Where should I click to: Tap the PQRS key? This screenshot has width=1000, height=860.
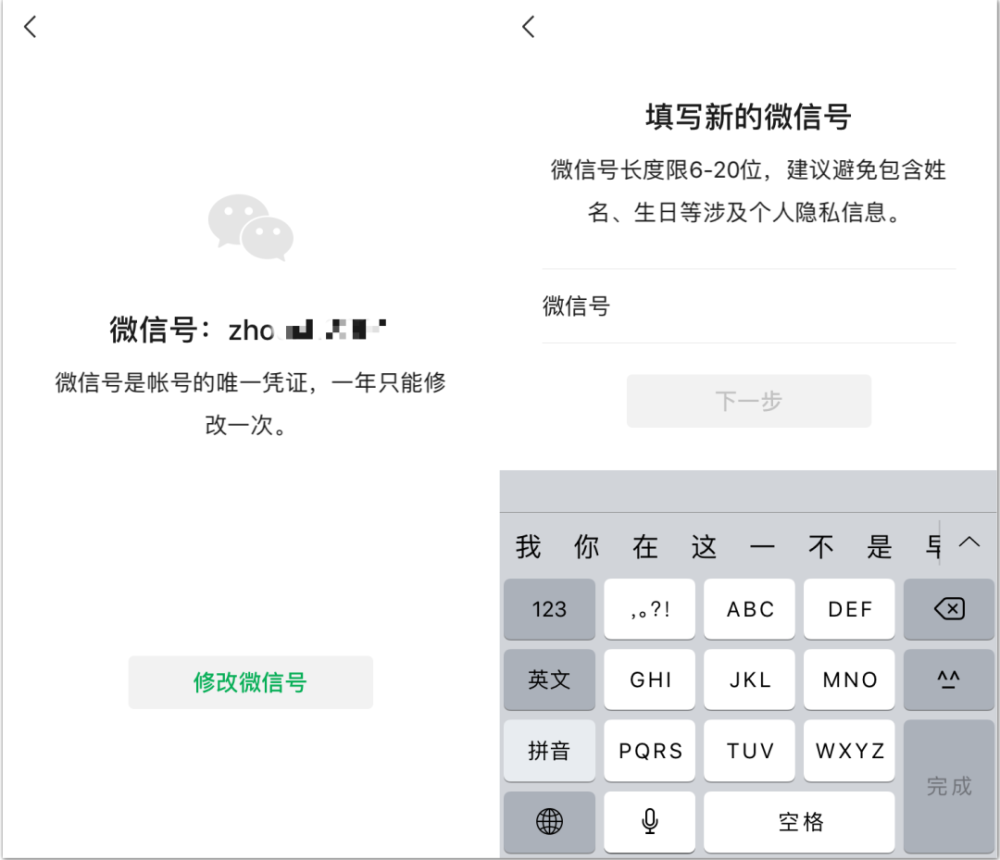point(649,750)
